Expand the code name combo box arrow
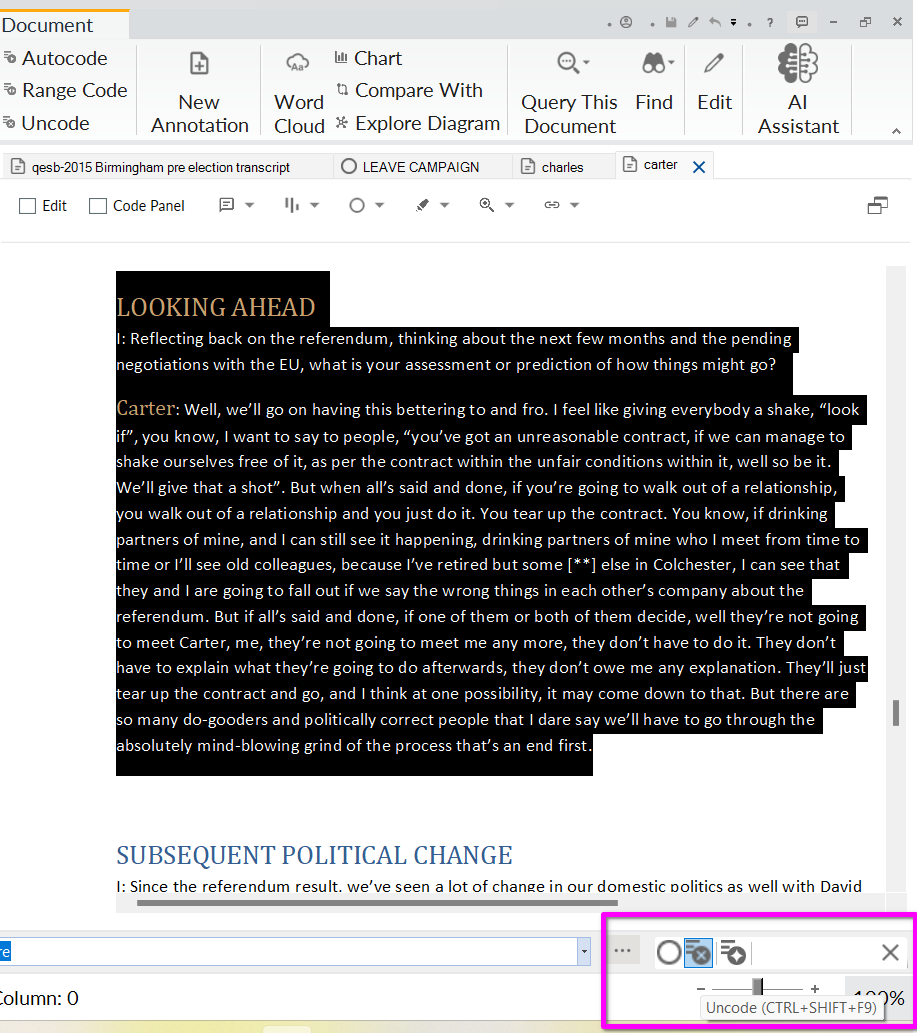917x1033 pixels. 584,952
